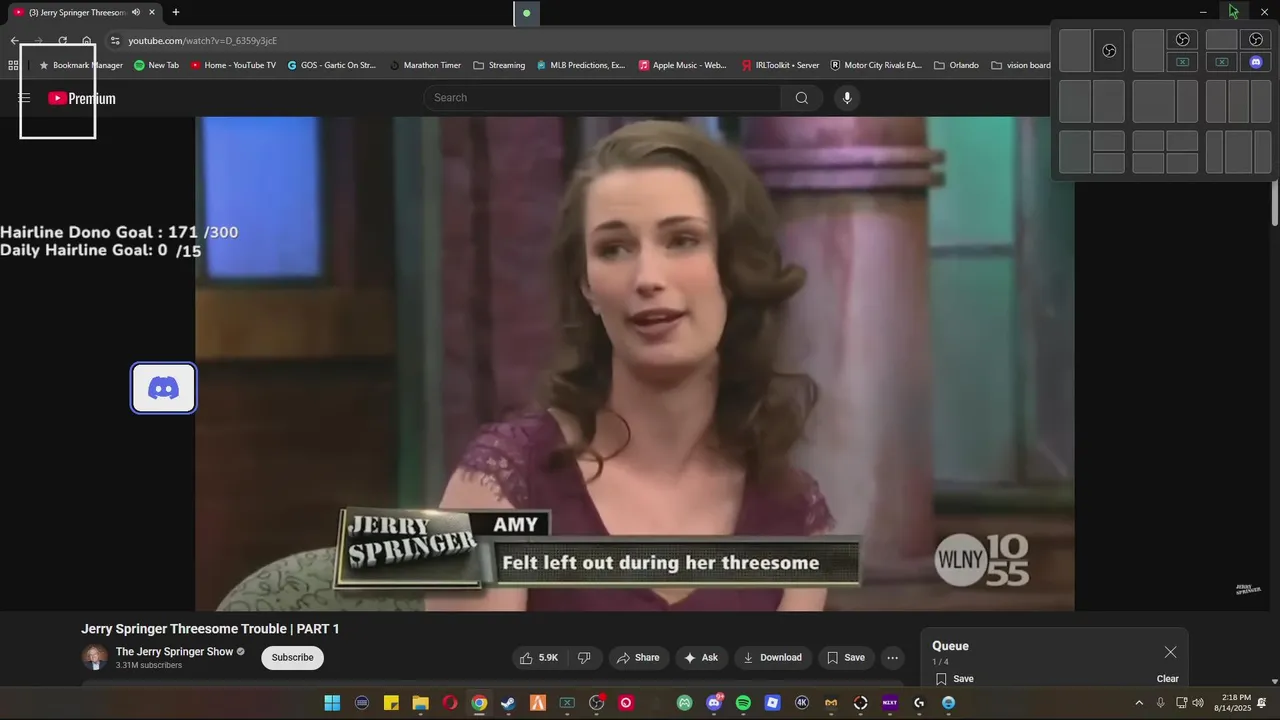The height and width of the screenshot is (720, 1280).
Task: Open the Windows notification center bell
Action: click(x=1263, y=703)
